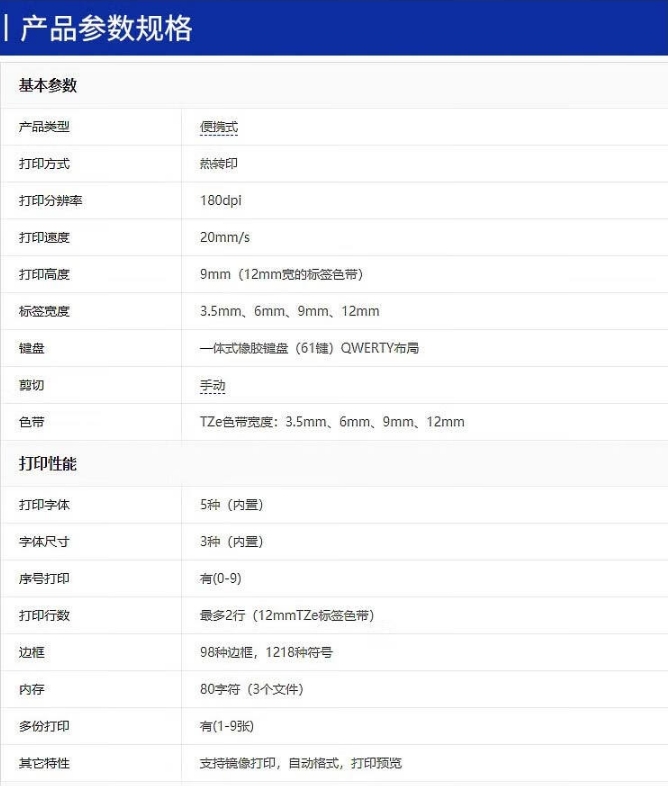
Task: Click the 5种（内置）value
Action: [x=232, y=505]
